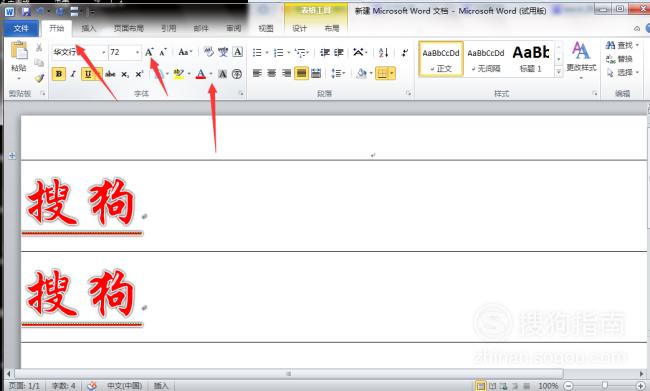The height and width of the screenshot is (391, 650).
Task: Switch to the 插入 tab
Action: point(88,28)
